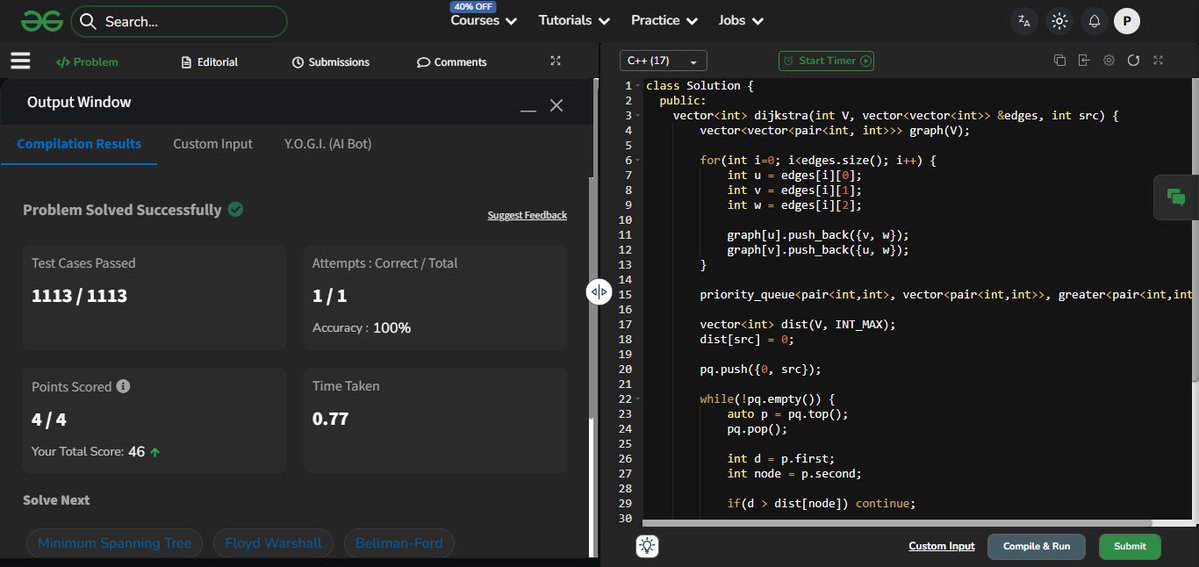Viewport: 1199px width, 567px height.
Task: Click the 'class Solution {' code line
Action: 700,86
